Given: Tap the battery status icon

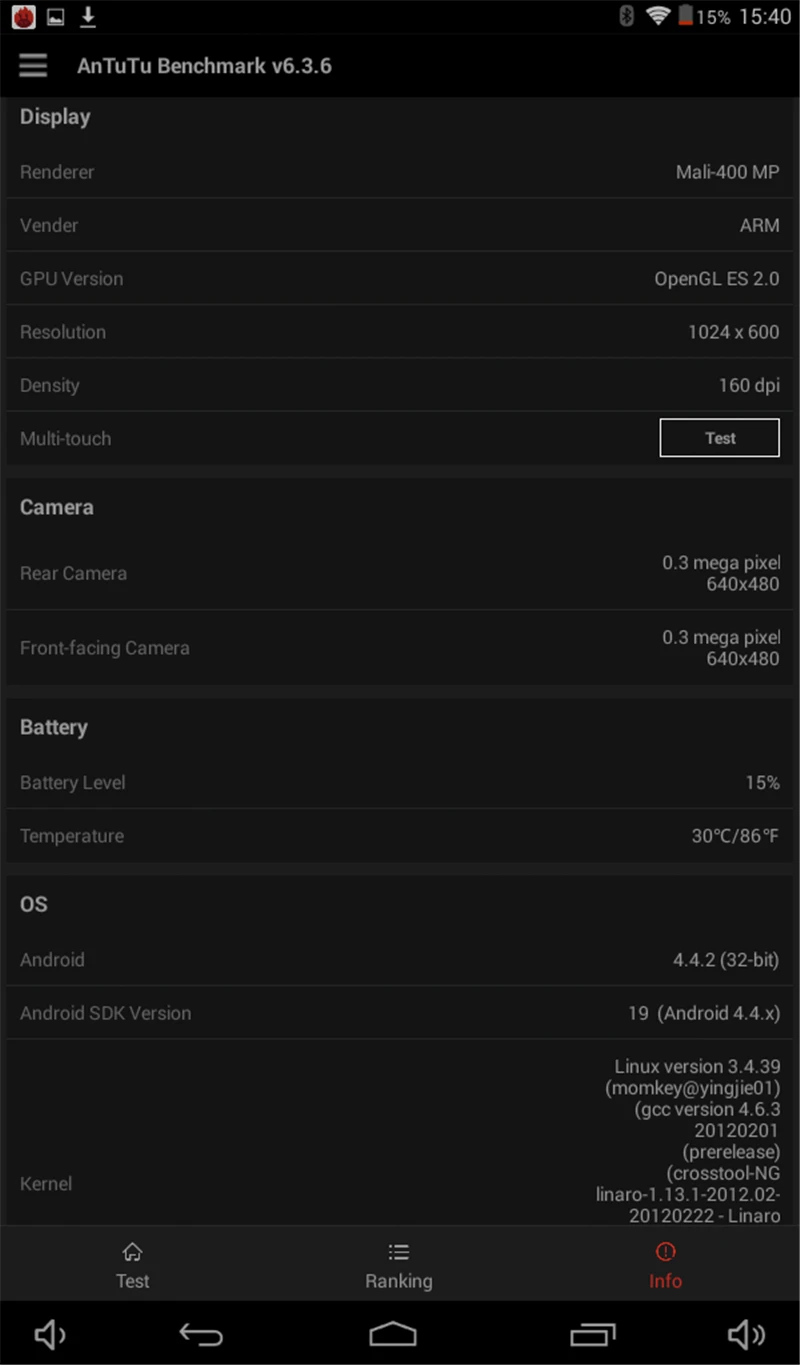Looking at the screenshot, I should 685,16.
